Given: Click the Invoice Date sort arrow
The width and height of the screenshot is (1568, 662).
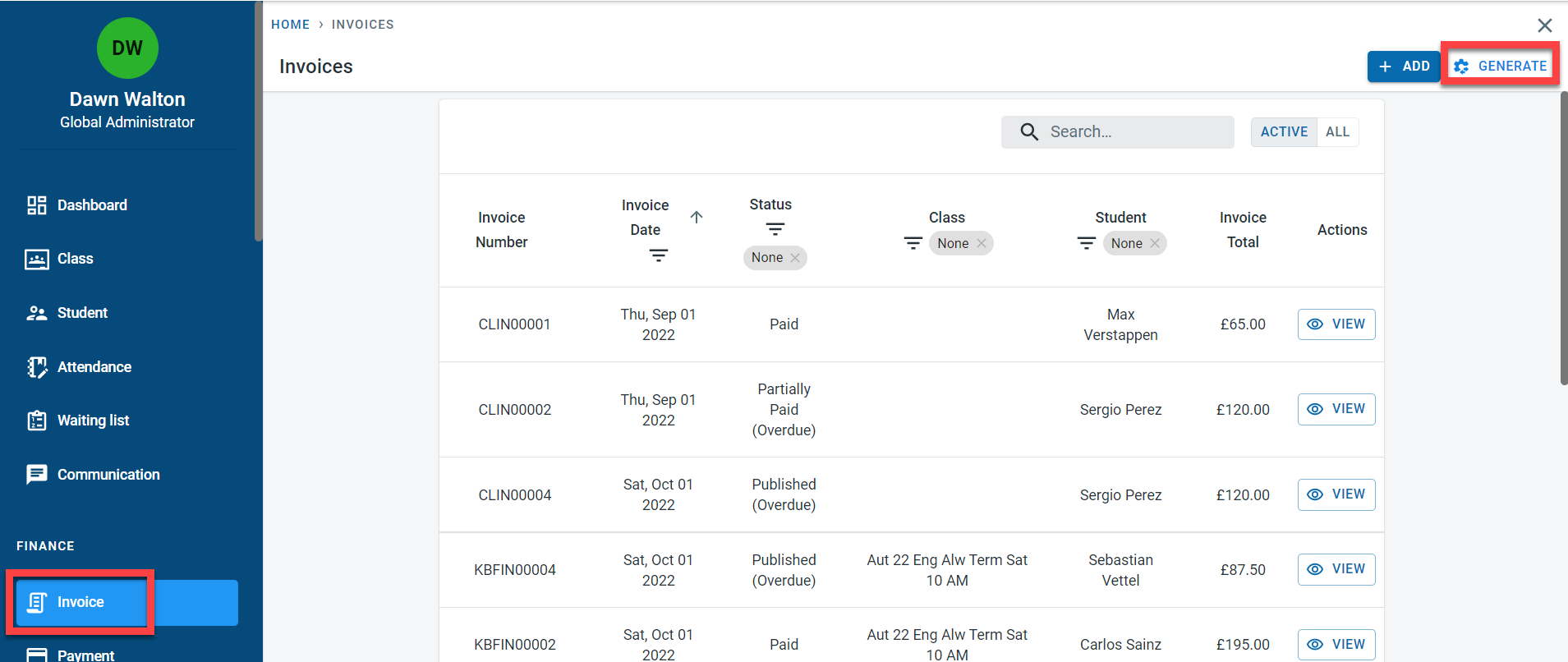Looking at the screenshot, I should click(x=697, y=217).
